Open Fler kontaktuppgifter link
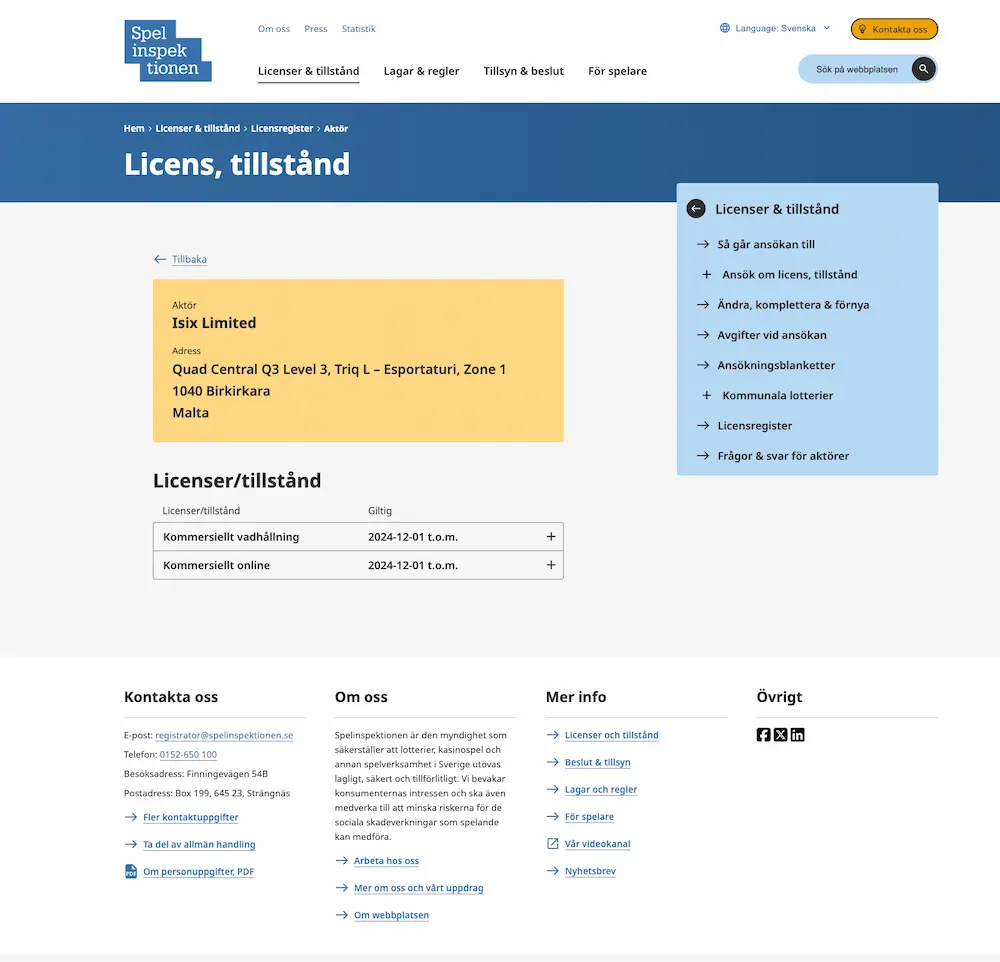Image resolution: width=1000 pixels, height=962 pixels. [x=191, y=817]
